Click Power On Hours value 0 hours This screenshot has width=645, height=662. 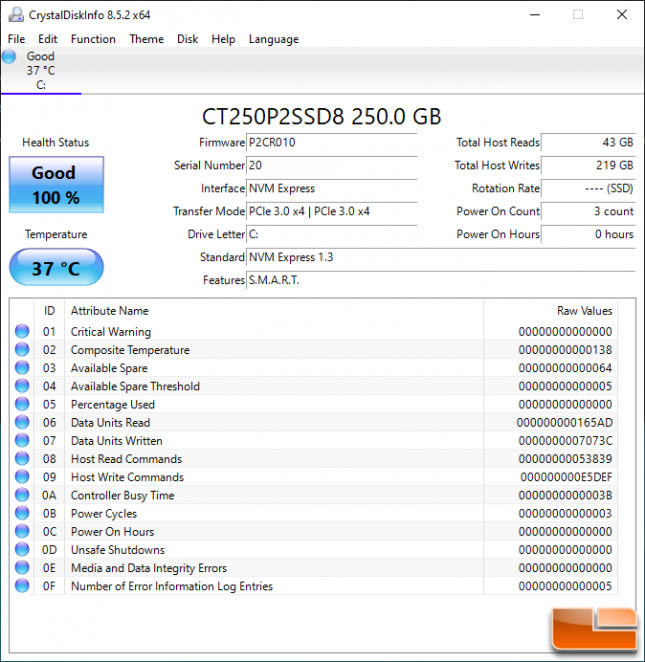point(588,234)
